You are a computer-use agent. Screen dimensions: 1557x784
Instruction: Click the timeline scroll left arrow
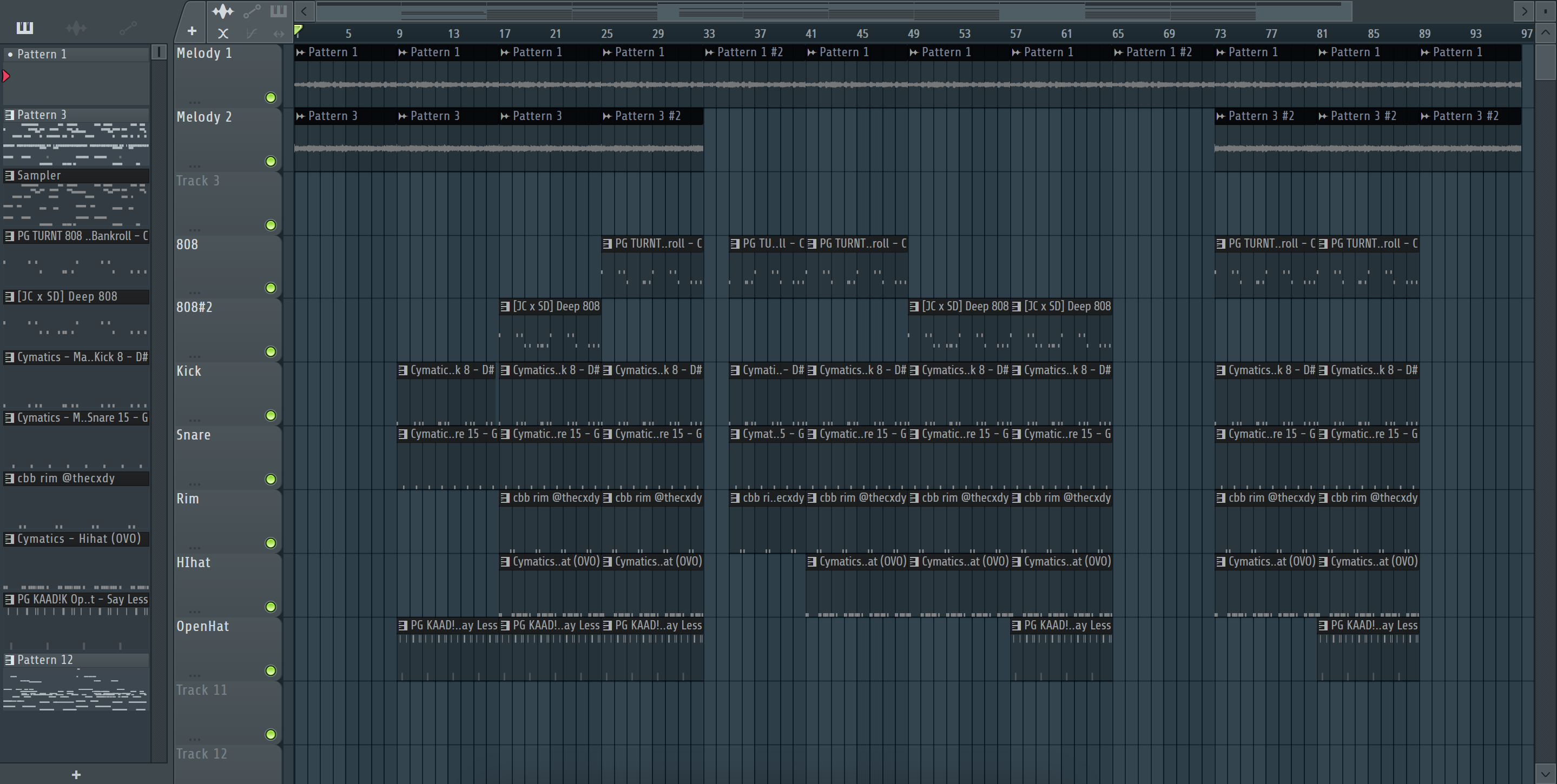coord(304,11)
